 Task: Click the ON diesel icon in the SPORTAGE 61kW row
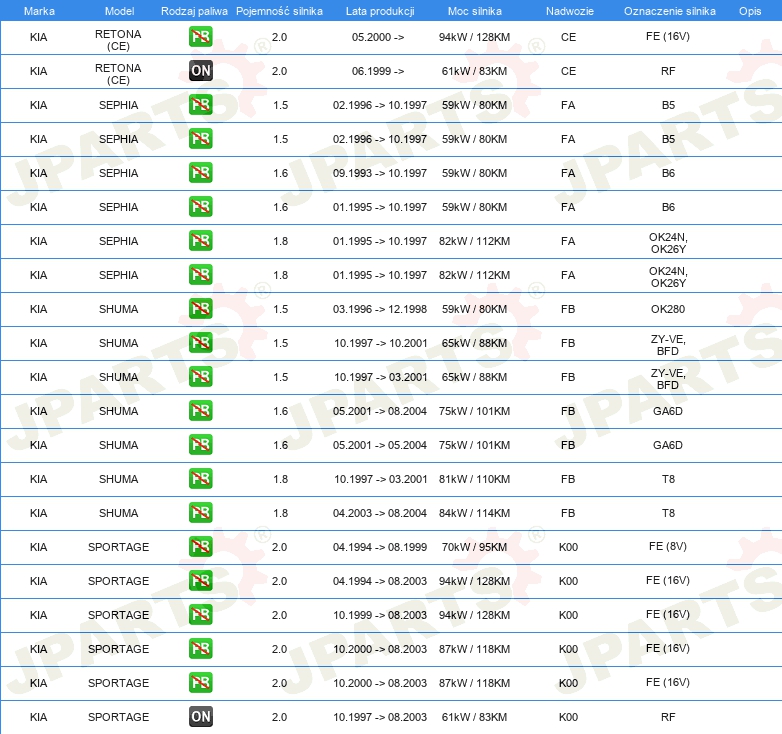coord(200,717)
